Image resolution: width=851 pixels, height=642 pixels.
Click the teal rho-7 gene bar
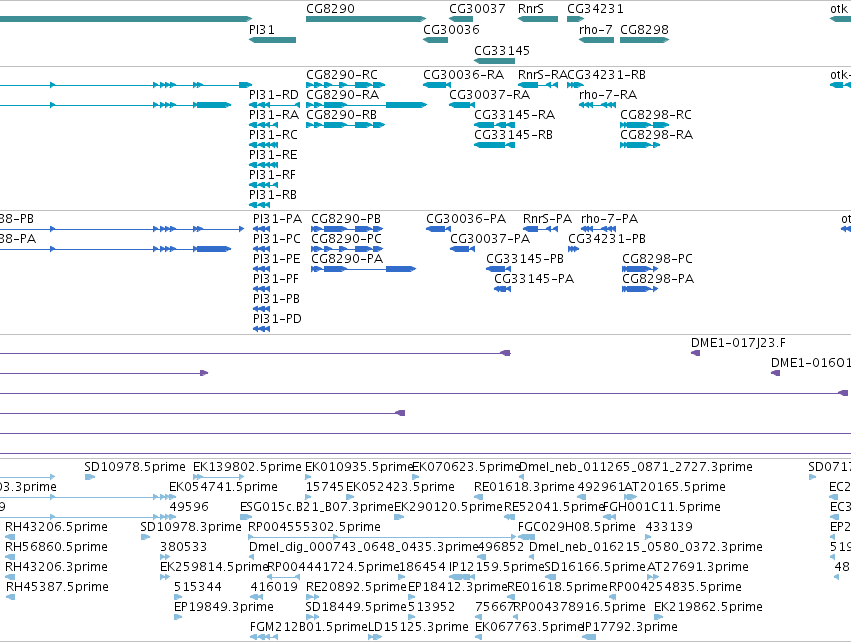(x=596, y=40)
